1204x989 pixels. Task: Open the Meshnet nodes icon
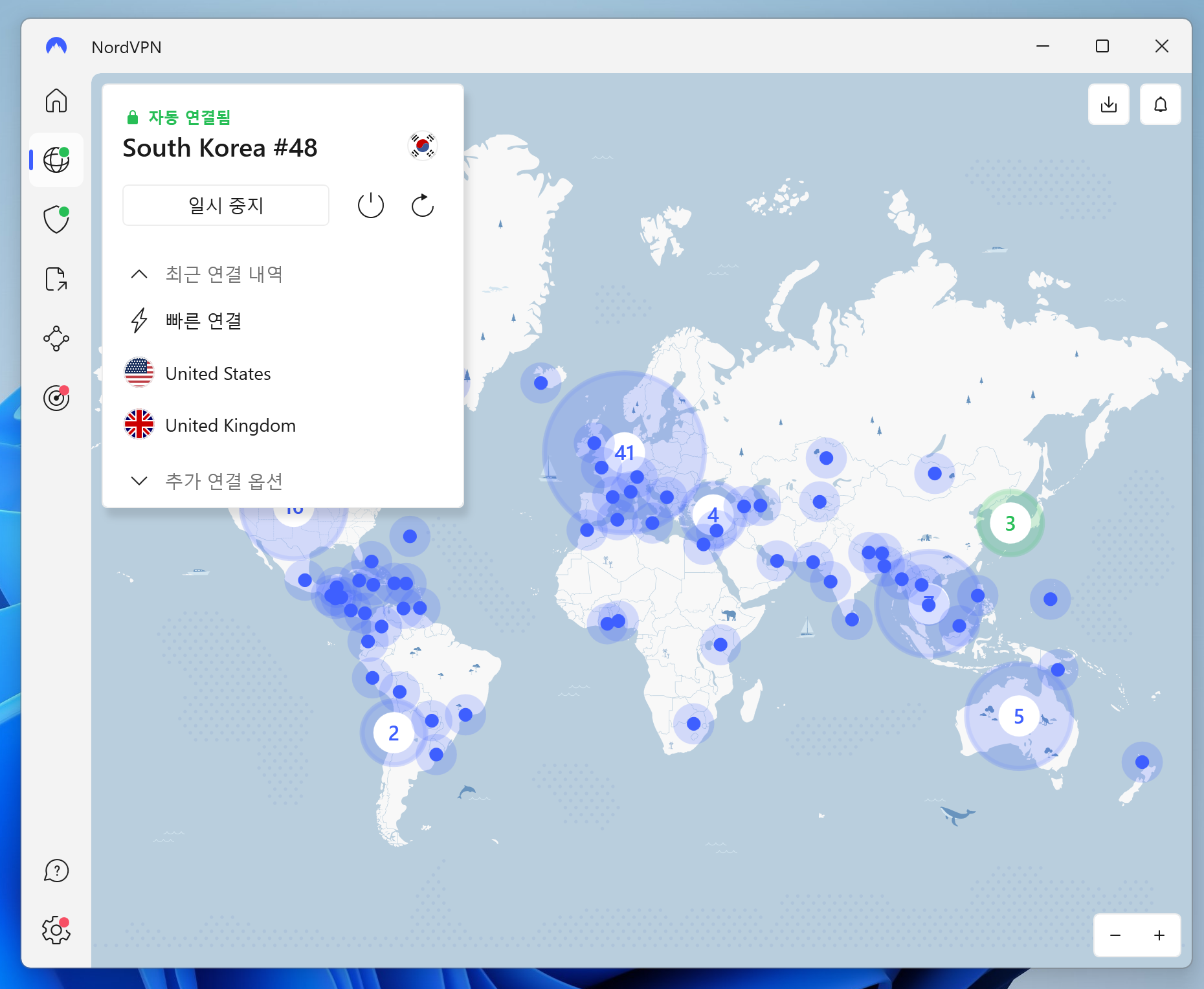(56, 339)
